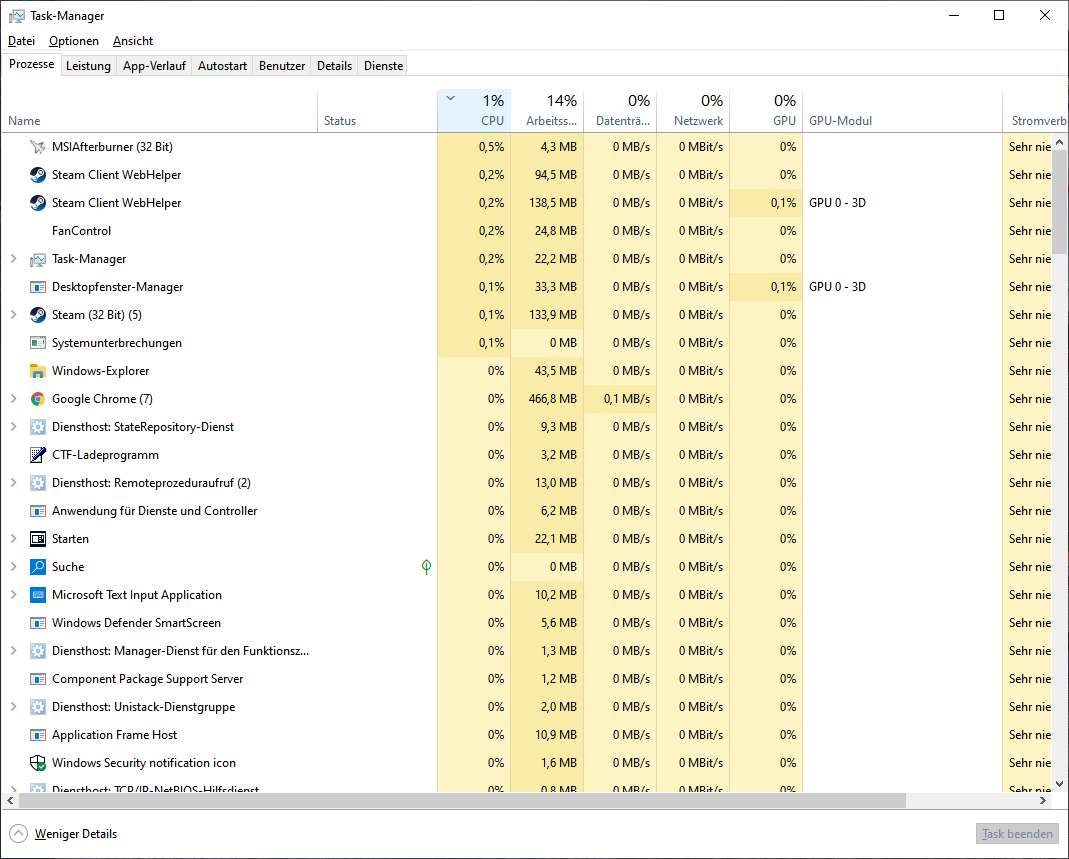Viewport: 1069px width, 859px height.
Task: Click the scroll-right arrow at bottom
Action: [1042, 800]
